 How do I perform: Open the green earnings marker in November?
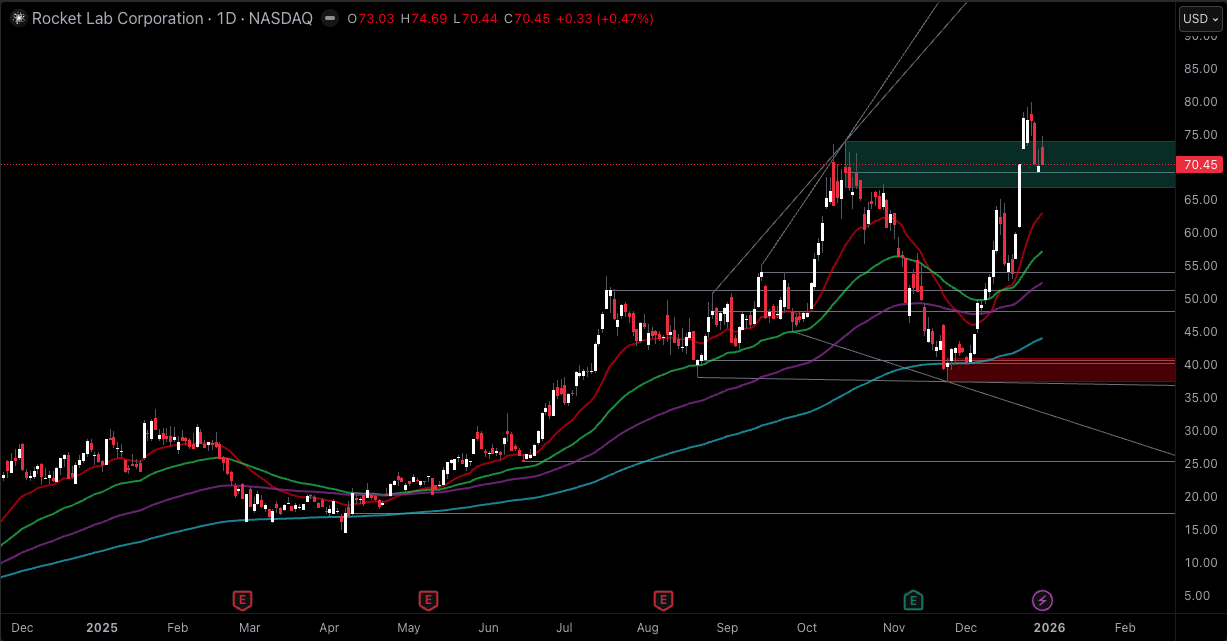coord(913,600)
